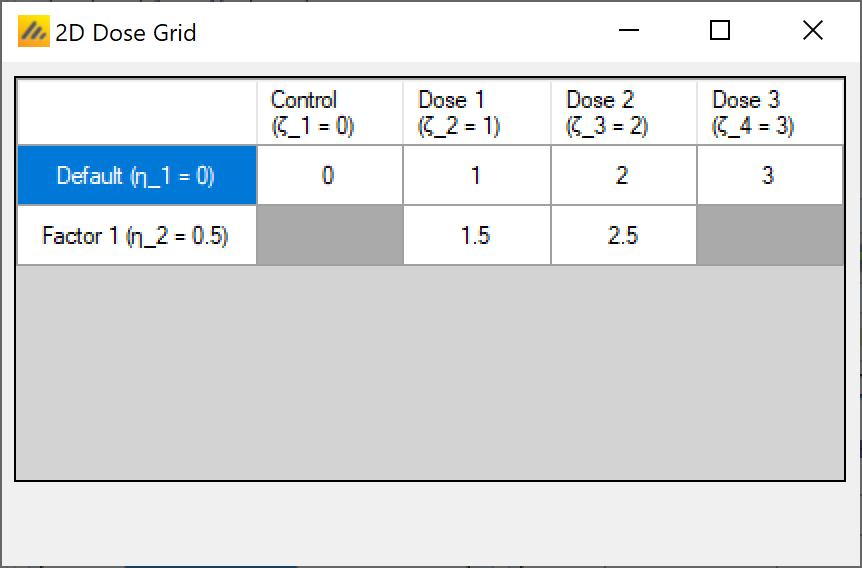Click the empty gray area below the grid
Viewport: 862px width, 568px height.
click(430, 370)
